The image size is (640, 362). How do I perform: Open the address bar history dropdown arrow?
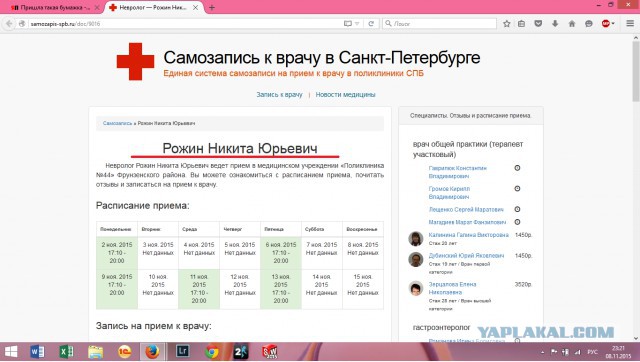[357, 24]
